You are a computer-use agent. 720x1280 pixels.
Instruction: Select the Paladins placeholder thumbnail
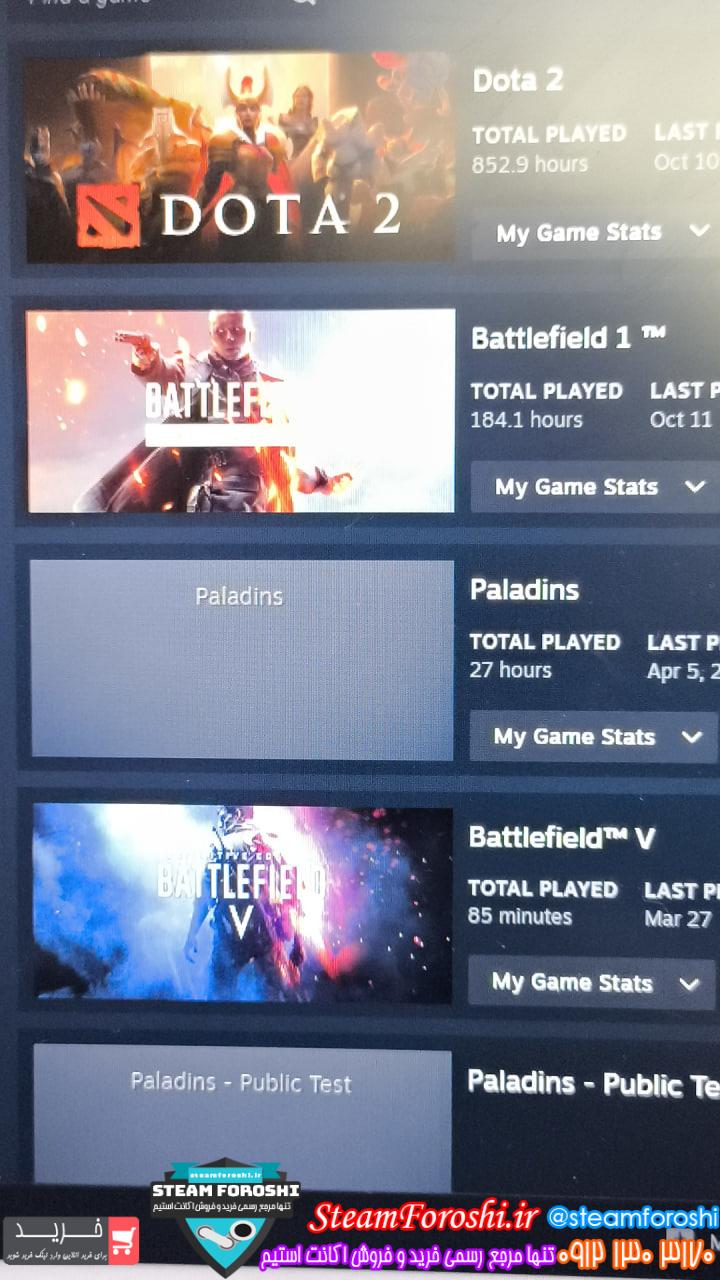241,658
